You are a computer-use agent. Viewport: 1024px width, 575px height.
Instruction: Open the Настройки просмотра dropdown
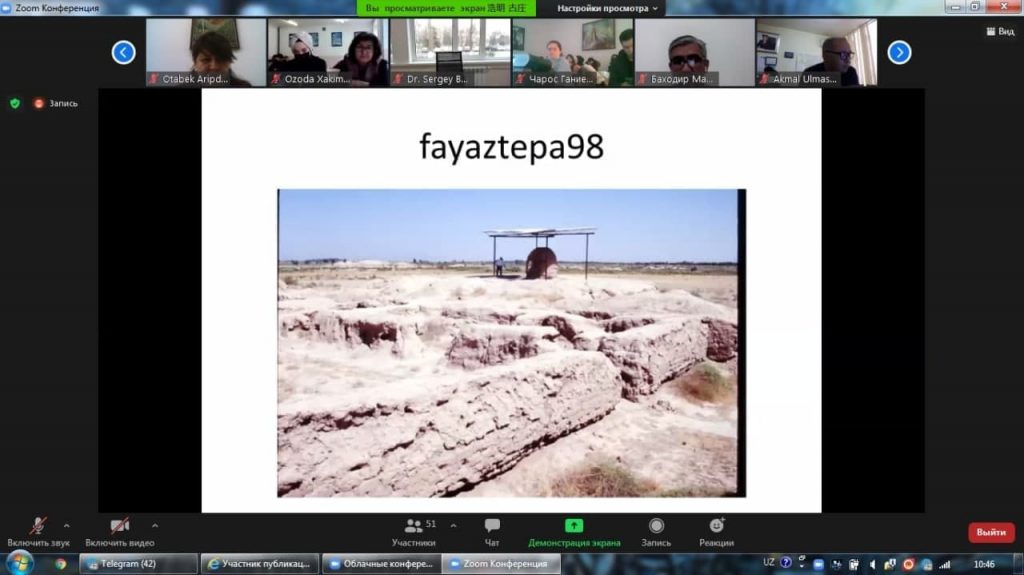click(x=609, y=8)
